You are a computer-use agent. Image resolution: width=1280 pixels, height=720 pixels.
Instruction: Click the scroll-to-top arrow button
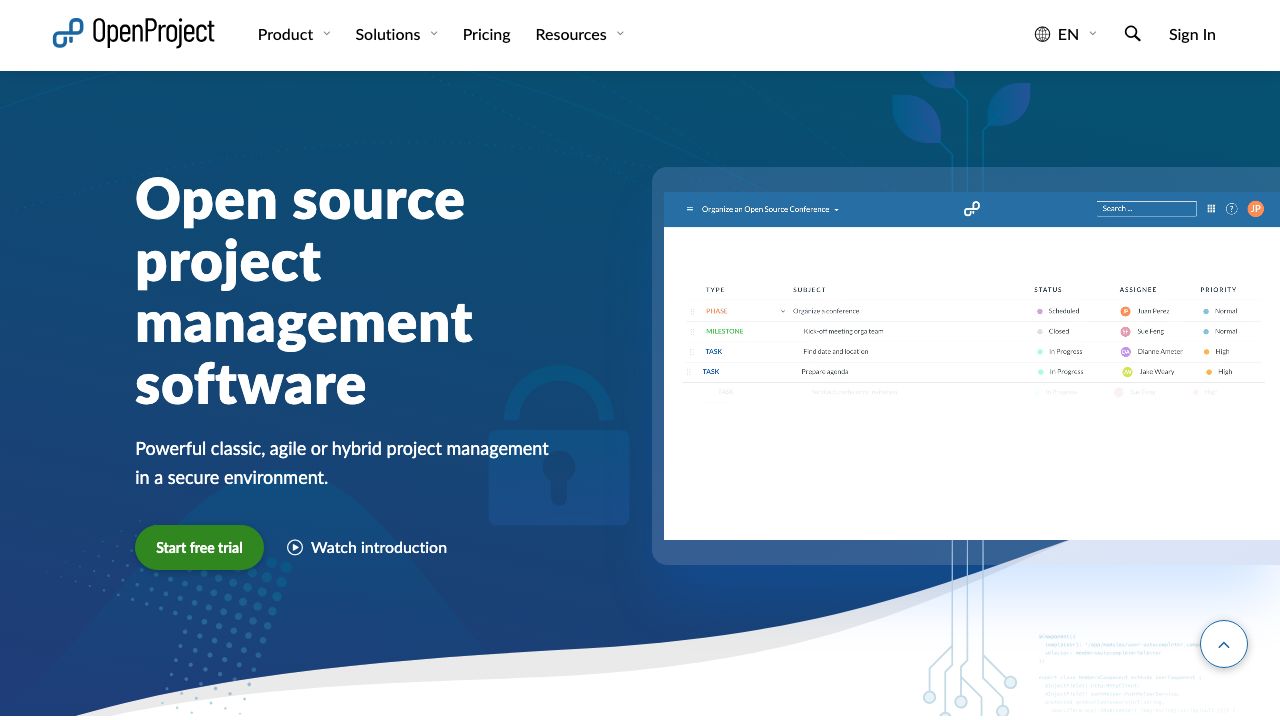coord(1223,644)
